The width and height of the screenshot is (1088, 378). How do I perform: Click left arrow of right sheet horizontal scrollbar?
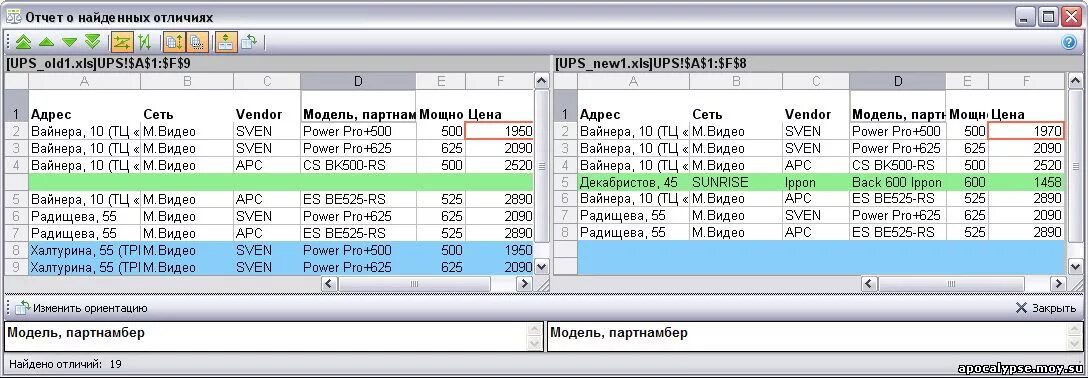point(869,284)
